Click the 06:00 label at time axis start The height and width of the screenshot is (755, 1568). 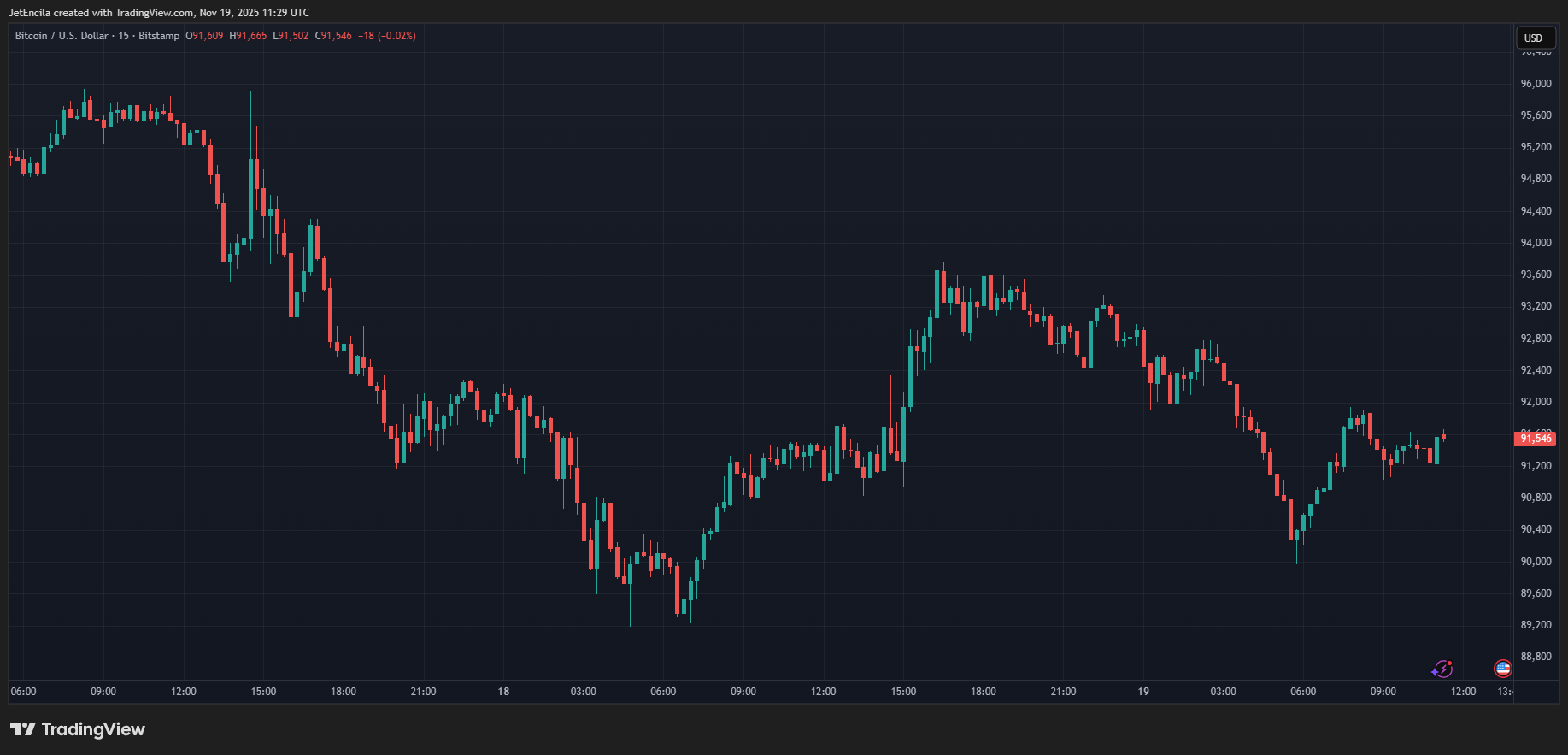(x=23, y=692)
